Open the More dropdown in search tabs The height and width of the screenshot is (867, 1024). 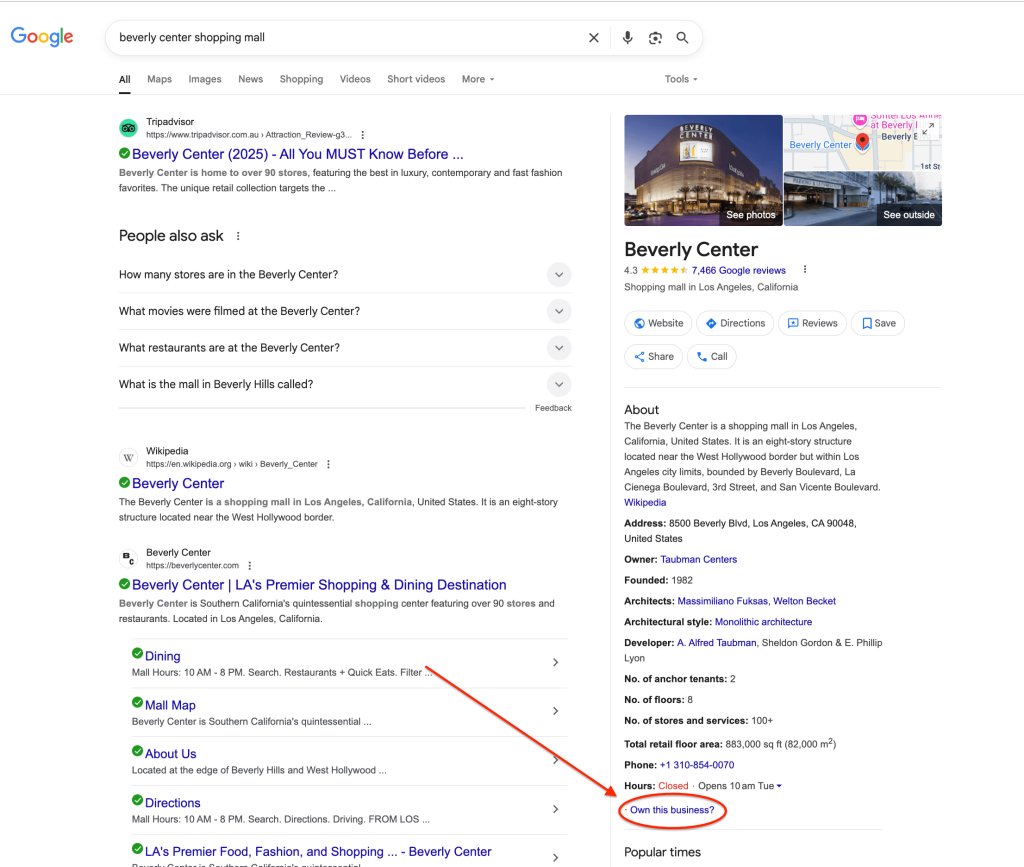pyautogui.click(x=477, y=79)
